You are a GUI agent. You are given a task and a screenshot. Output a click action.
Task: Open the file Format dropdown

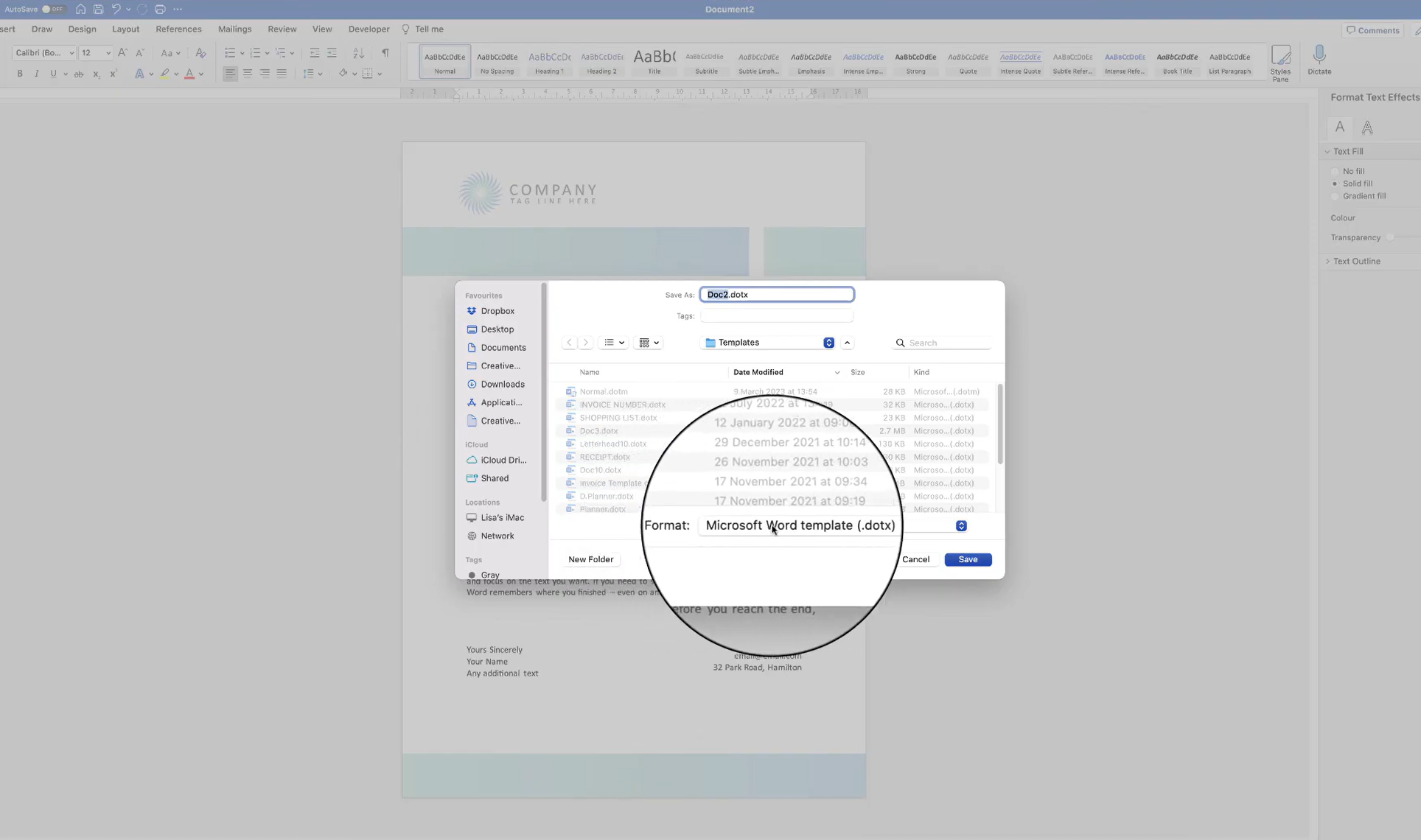point(832,525)
